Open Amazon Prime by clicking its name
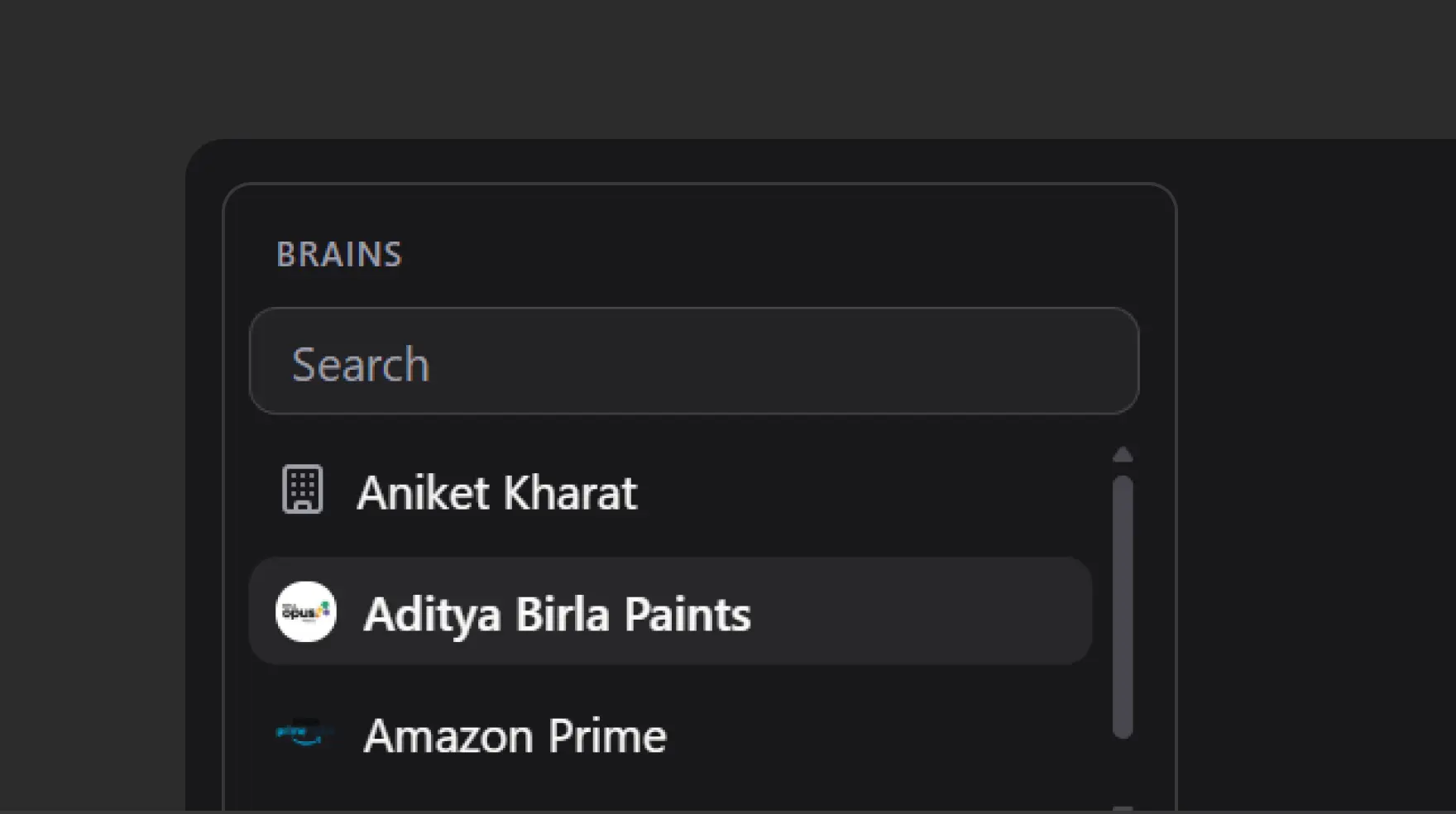1456x814 pixels. click(x=514, y=734)
